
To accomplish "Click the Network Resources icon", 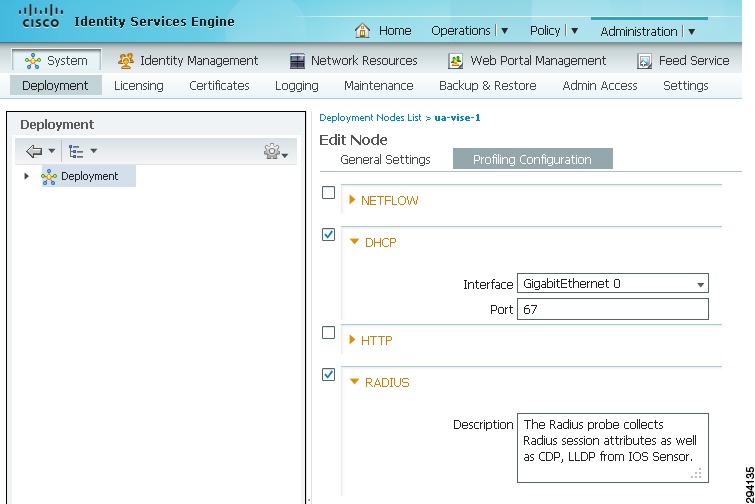I will 297,61.
